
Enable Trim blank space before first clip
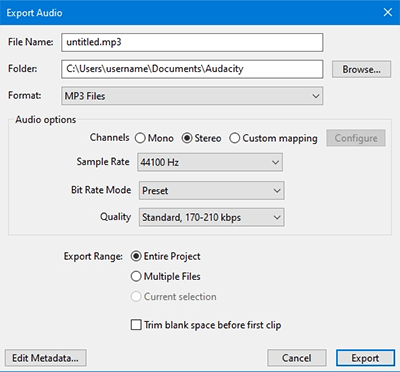pos(206,325)
